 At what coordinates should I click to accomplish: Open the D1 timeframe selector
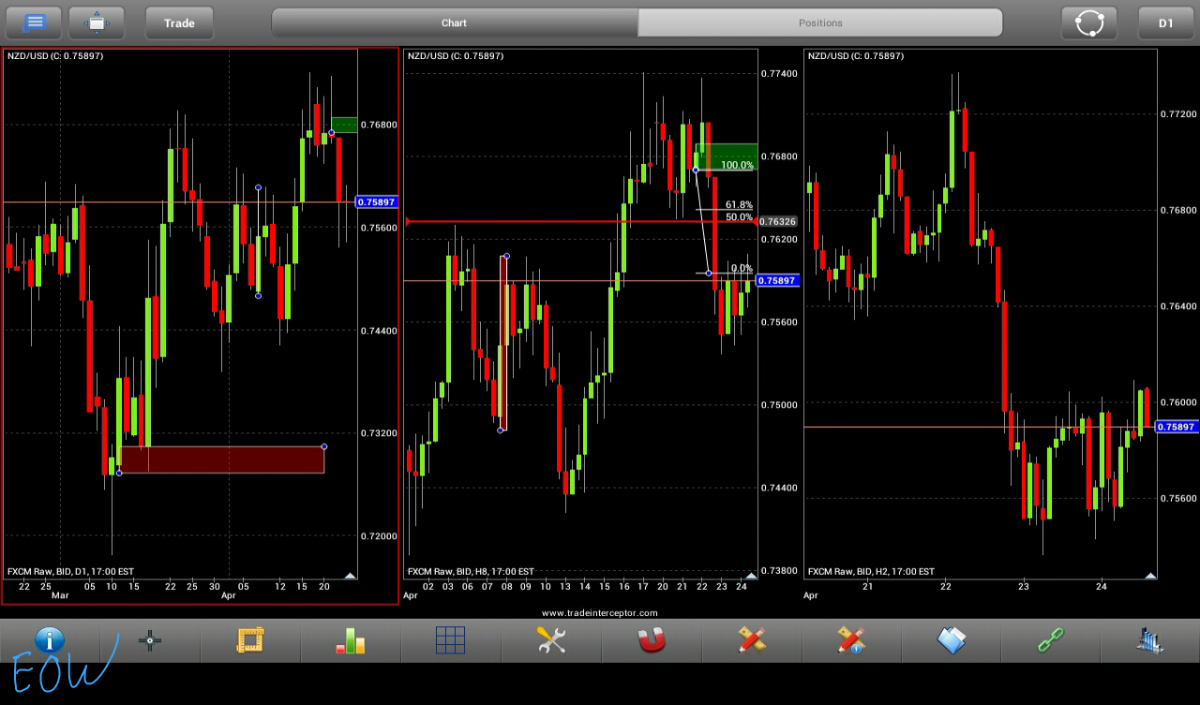click(x=1165, y=22)
